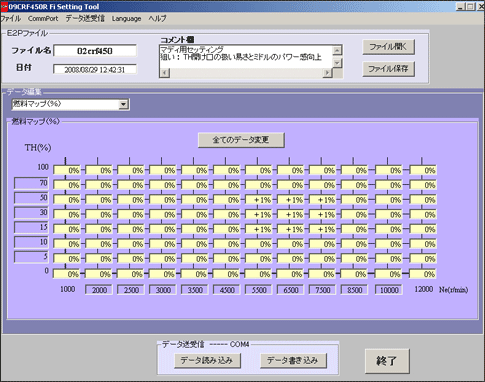Open the ファイル menu

coord(10,19)
